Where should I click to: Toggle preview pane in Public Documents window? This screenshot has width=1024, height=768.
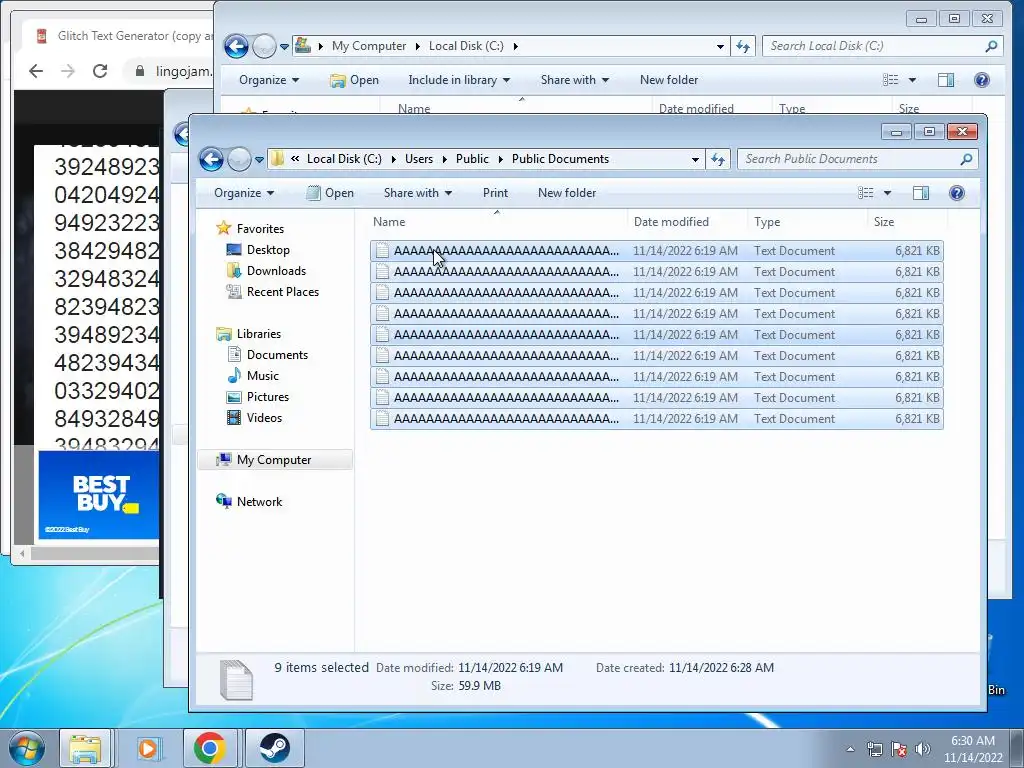coord(921,193)
